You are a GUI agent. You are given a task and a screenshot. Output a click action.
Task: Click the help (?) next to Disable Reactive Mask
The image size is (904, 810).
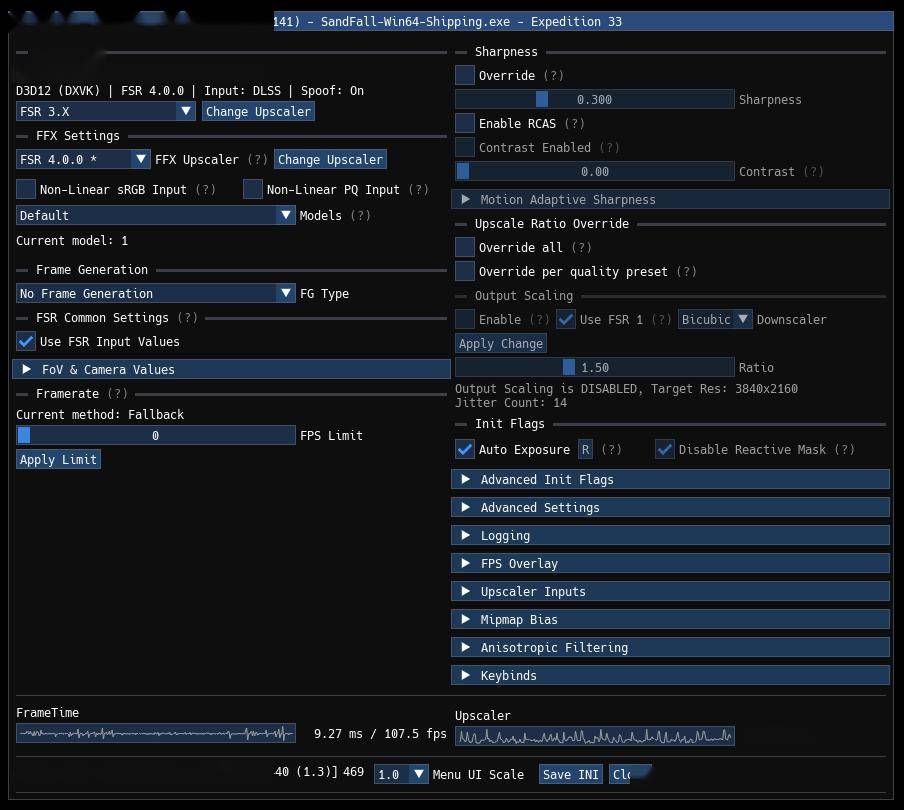tap(845, 449)
